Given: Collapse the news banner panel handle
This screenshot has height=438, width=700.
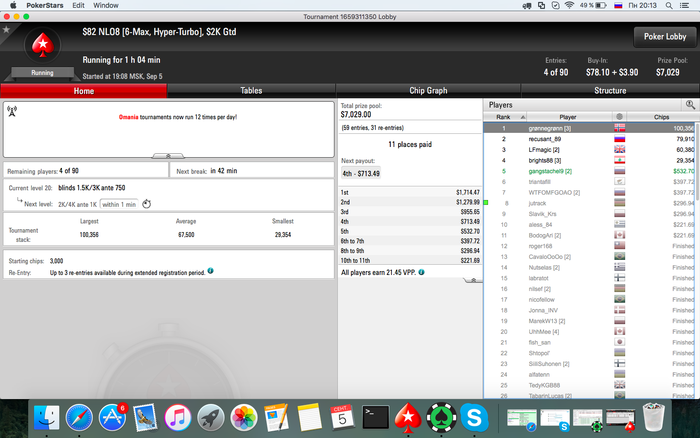Looking at the screenshot, I should 168,156.
